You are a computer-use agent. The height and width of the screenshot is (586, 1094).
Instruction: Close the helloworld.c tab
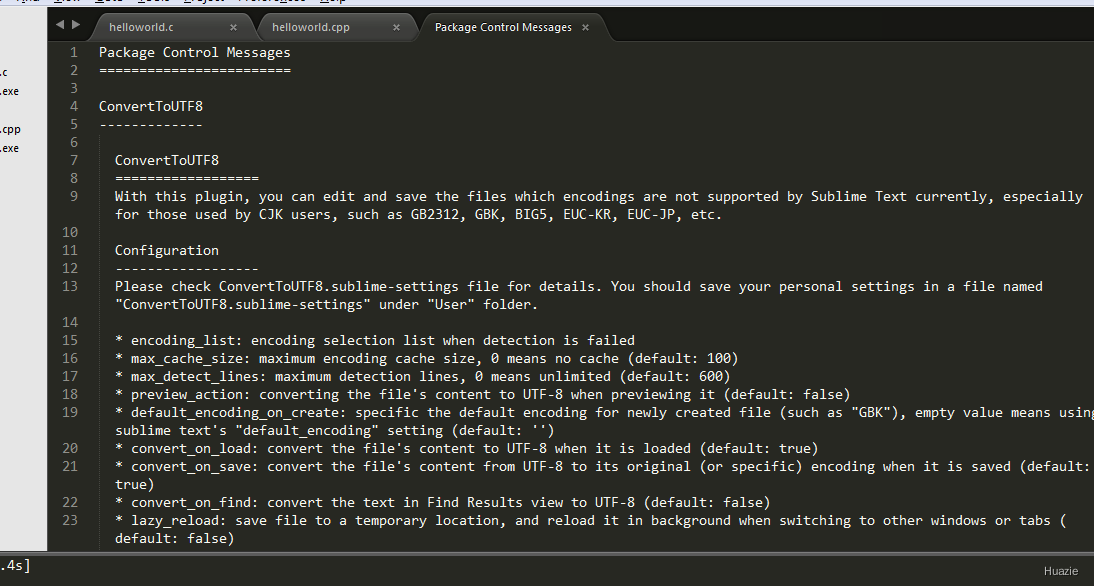[234, 28]
